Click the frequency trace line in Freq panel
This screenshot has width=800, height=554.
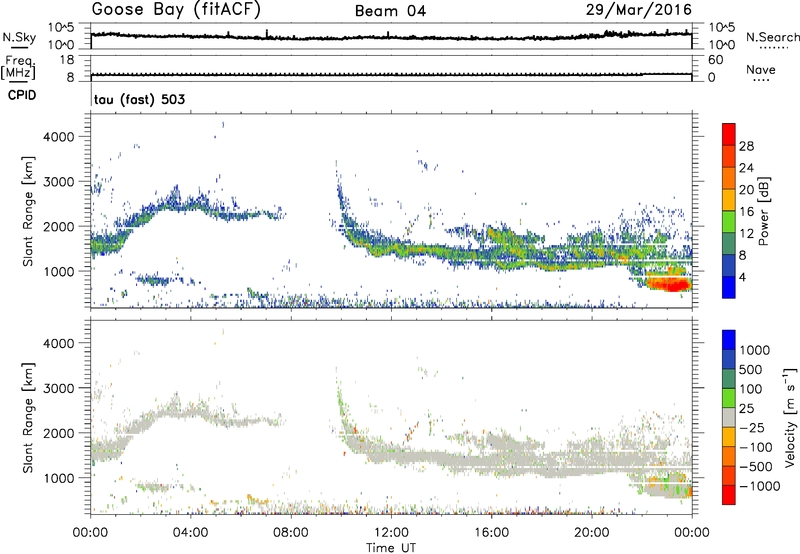pyautogui.click(x=391, y=75)
